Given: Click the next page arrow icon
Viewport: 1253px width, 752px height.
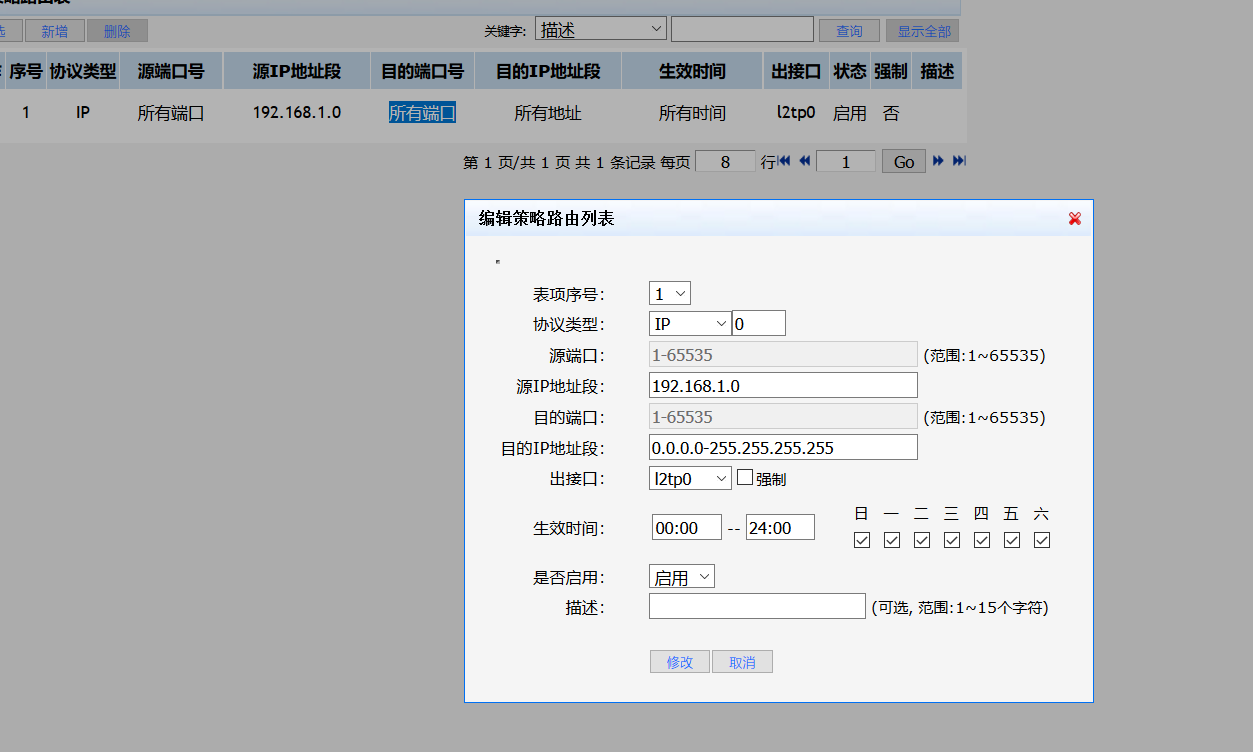Looking at the screenshot, I should click(938, 161).
